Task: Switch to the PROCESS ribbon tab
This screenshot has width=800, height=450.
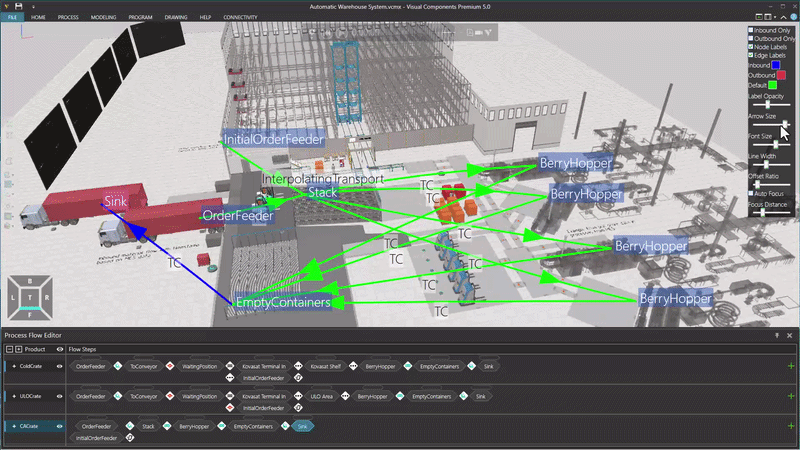Action: pyautogui.click(x=68, y=17)
